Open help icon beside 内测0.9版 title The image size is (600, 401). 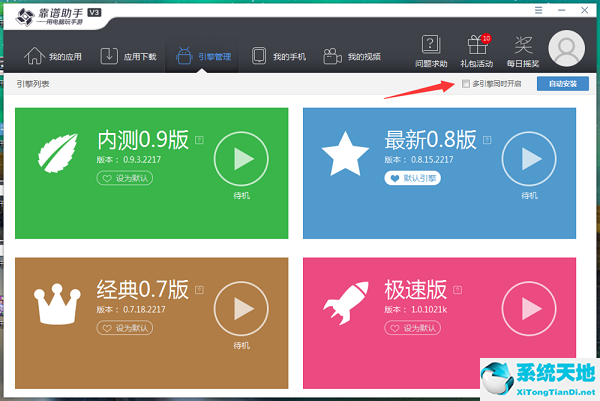tap(199, 140)
